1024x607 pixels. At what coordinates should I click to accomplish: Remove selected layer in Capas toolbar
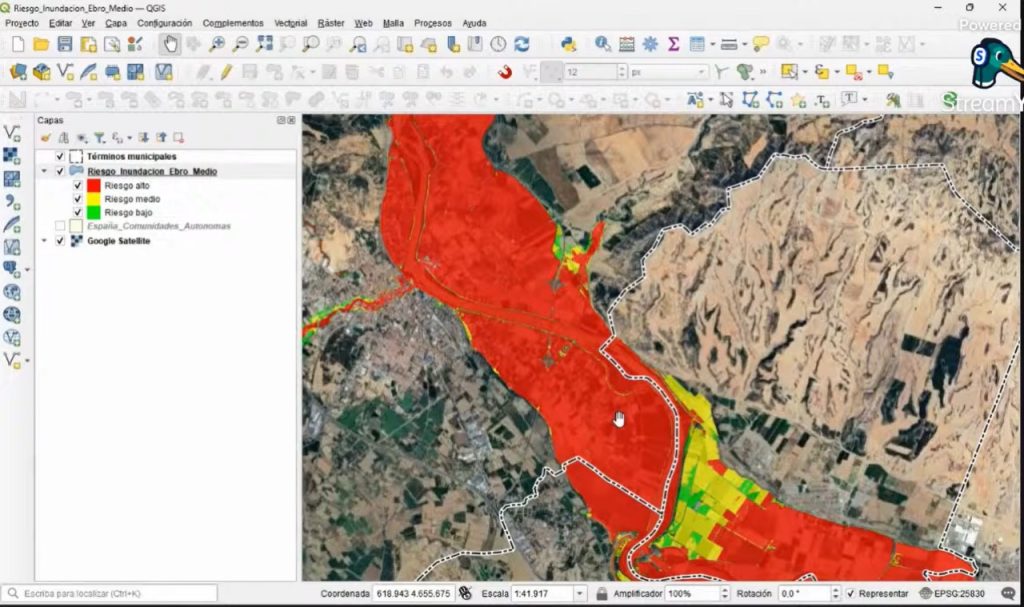click(x=178, y=138)
